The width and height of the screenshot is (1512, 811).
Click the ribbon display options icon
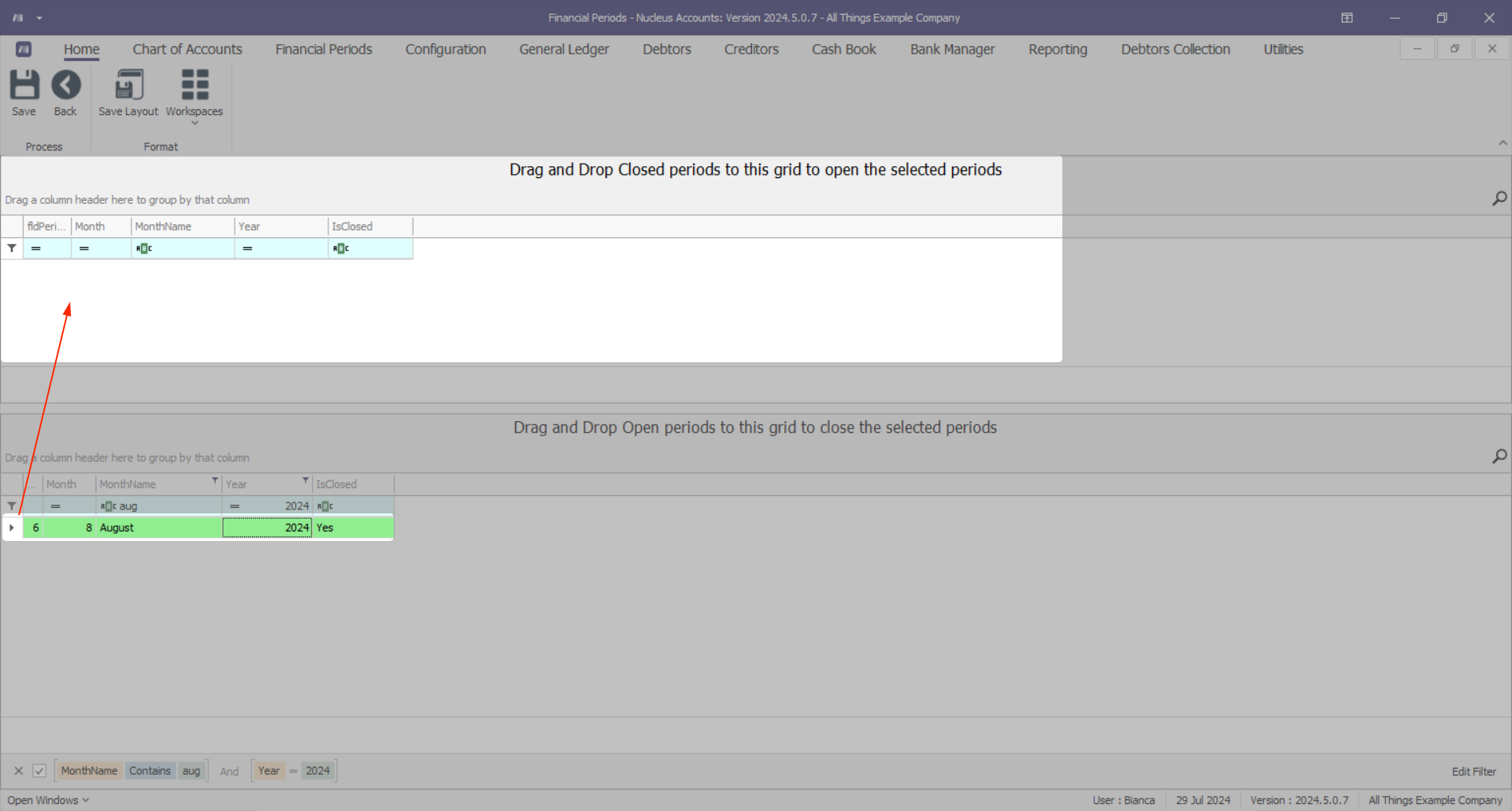(1347, 17)
